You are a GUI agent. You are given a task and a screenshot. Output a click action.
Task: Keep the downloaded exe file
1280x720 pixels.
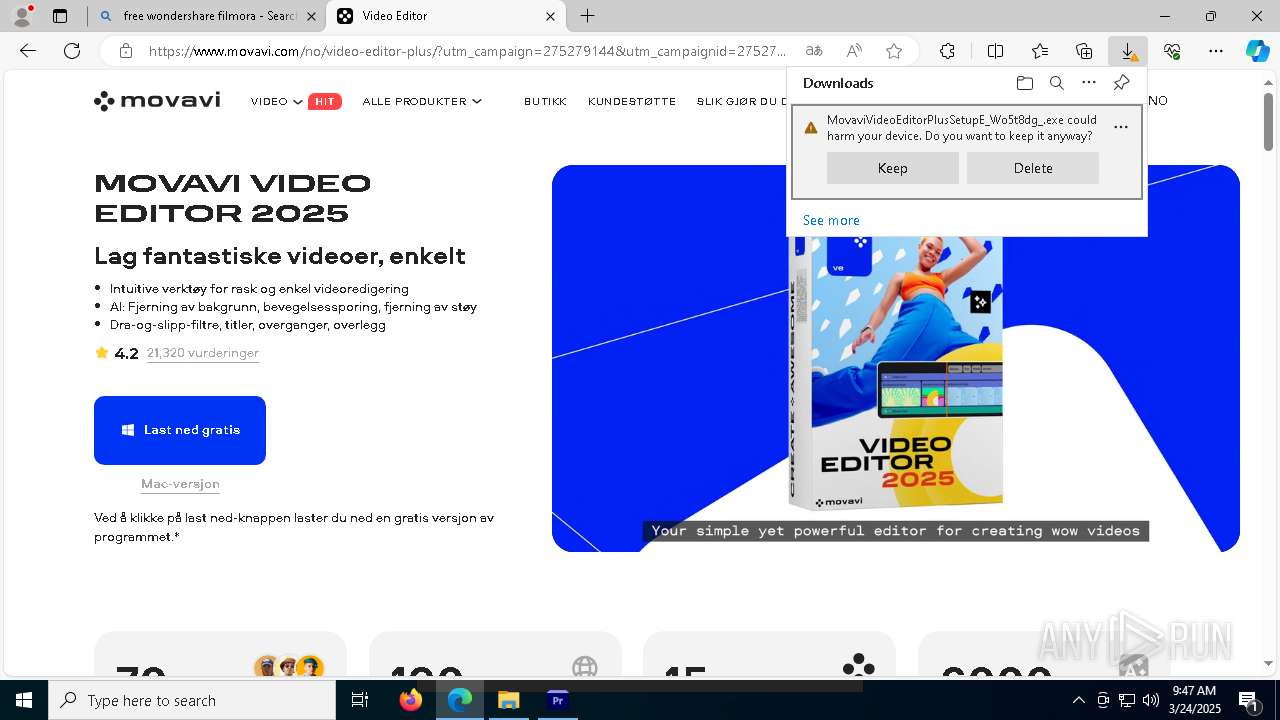pos(893,168)
